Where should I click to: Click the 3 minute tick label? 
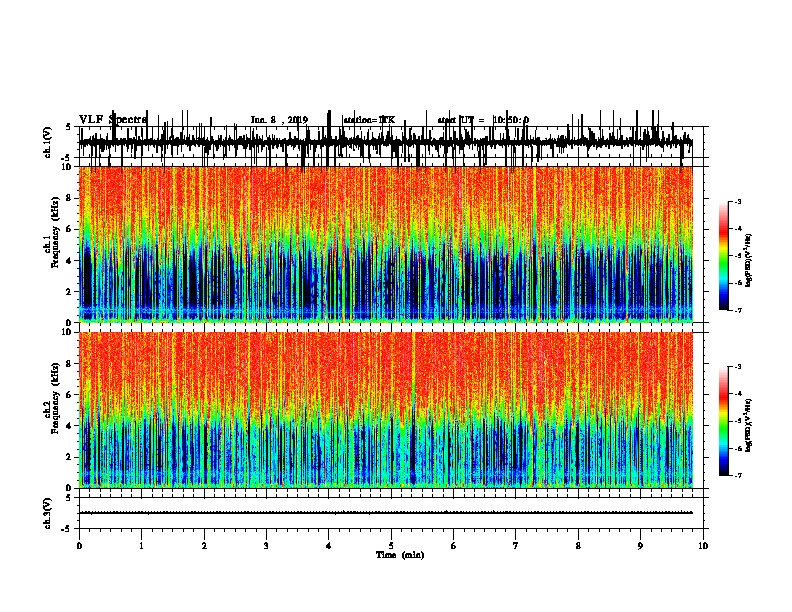pos(266,546)
